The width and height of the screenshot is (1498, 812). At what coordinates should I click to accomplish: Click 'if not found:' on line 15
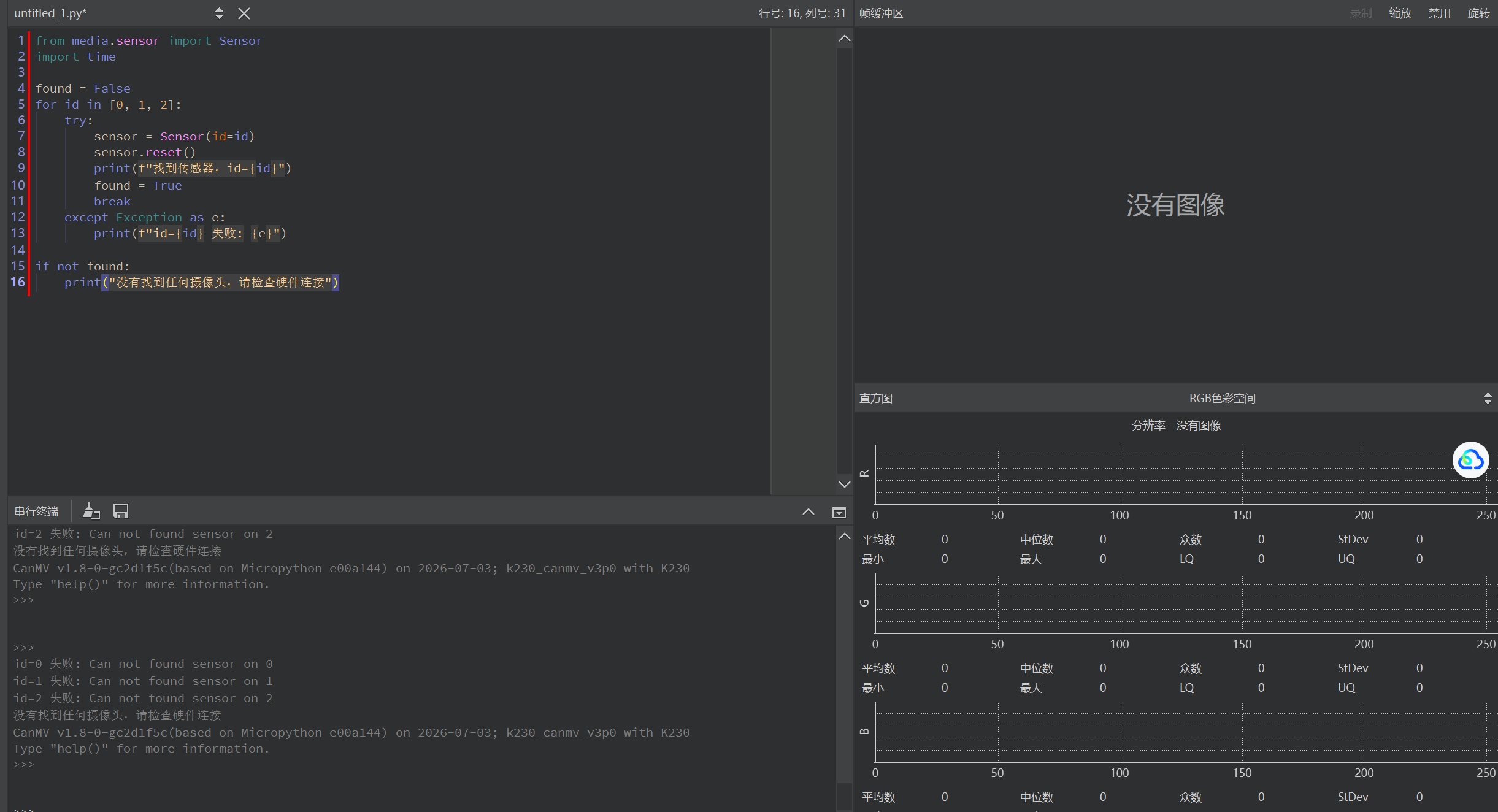[83, 266]
